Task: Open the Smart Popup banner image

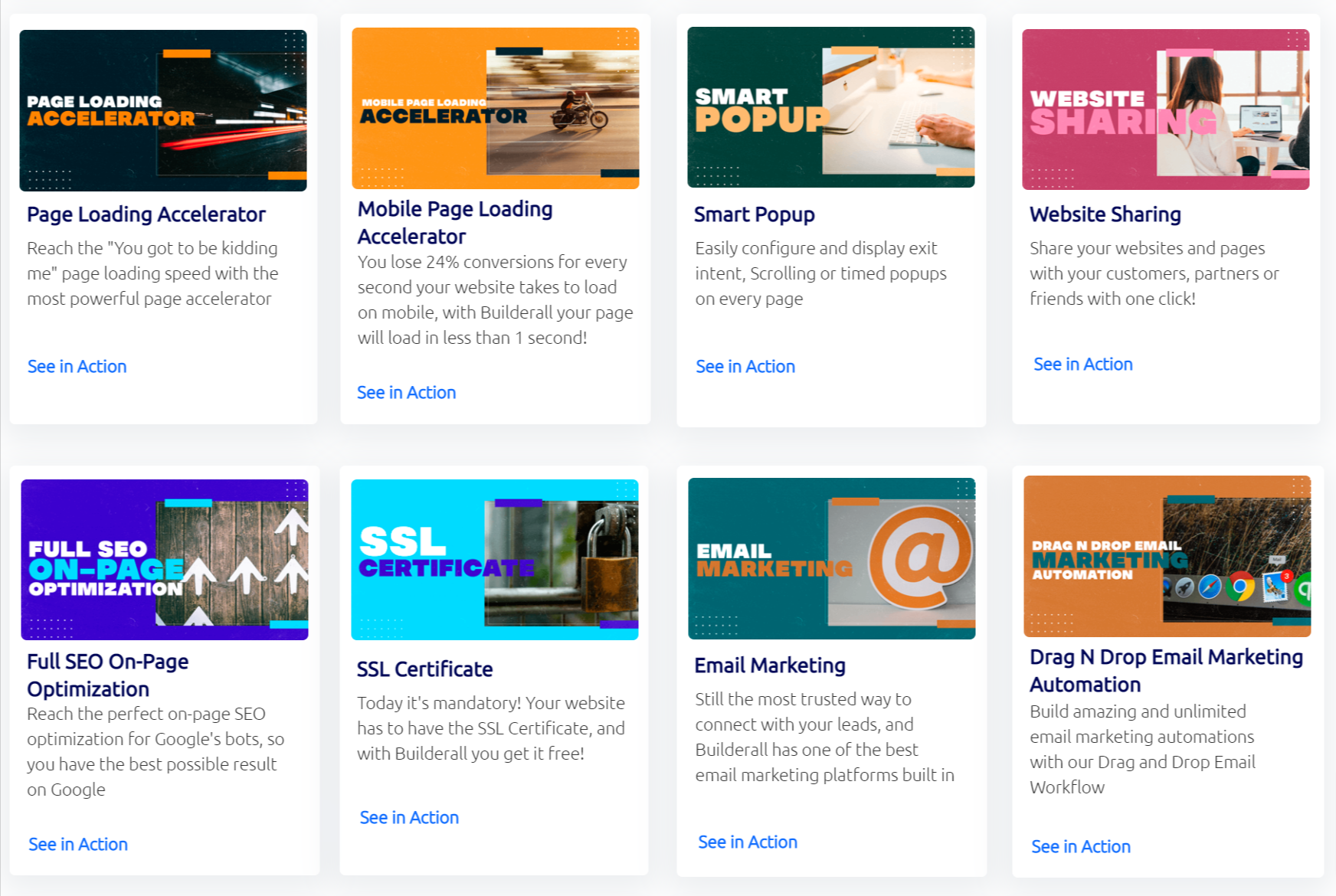Action: click(831, 107)
